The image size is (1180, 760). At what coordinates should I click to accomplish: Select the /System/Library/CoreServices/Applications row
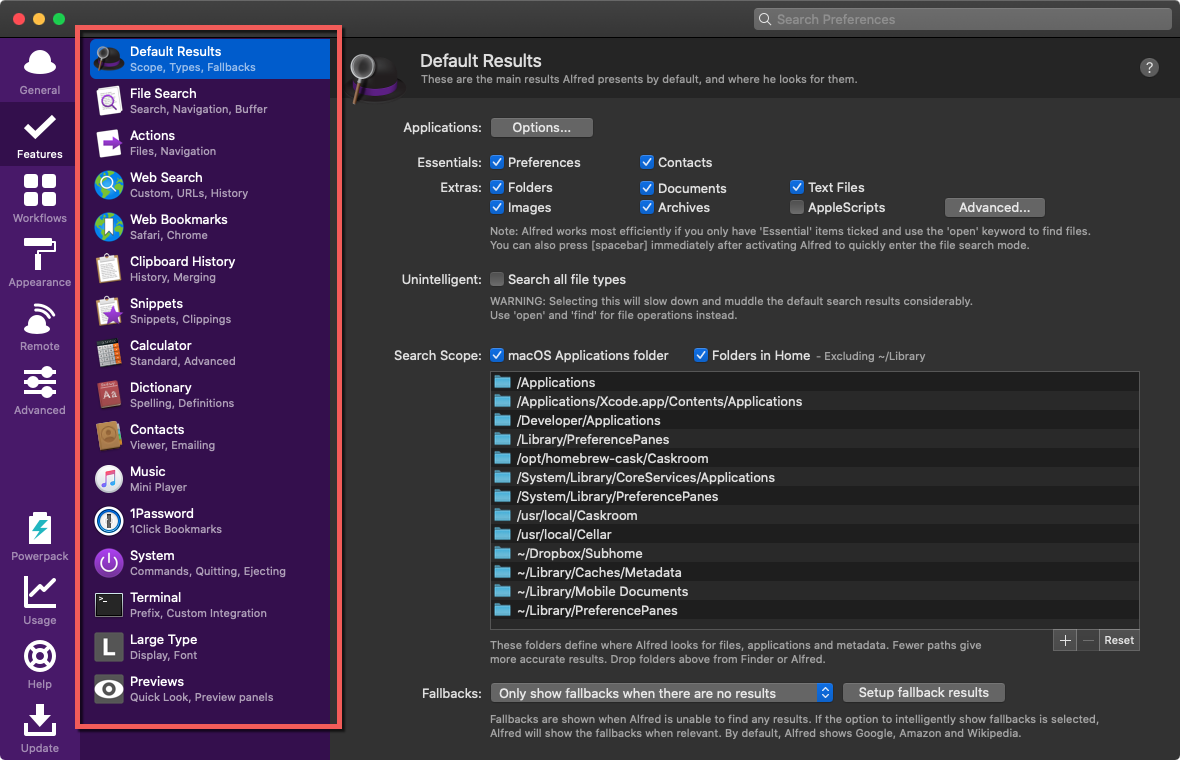coord(814,477)
